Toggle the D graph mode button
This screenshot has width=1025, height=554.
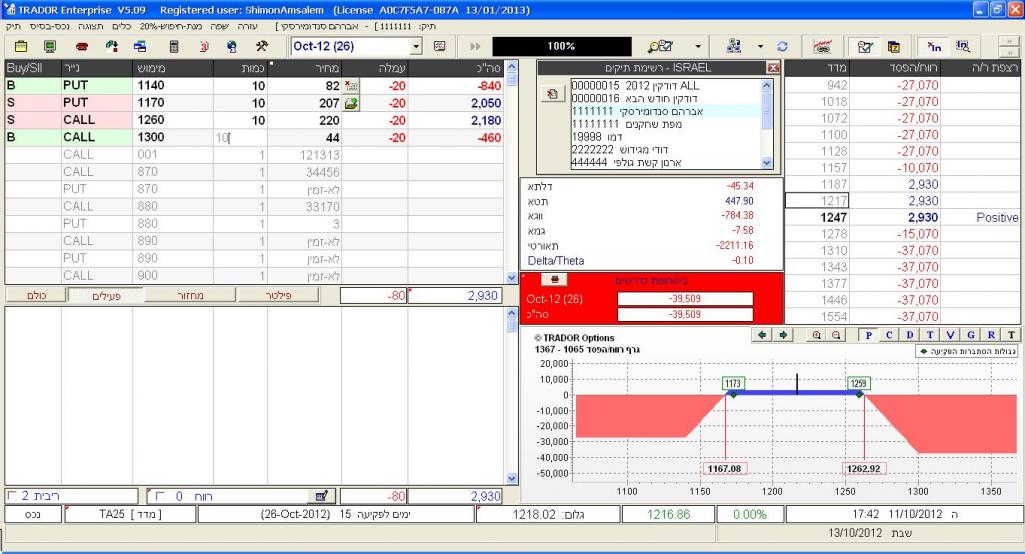(x=909, y=335)
